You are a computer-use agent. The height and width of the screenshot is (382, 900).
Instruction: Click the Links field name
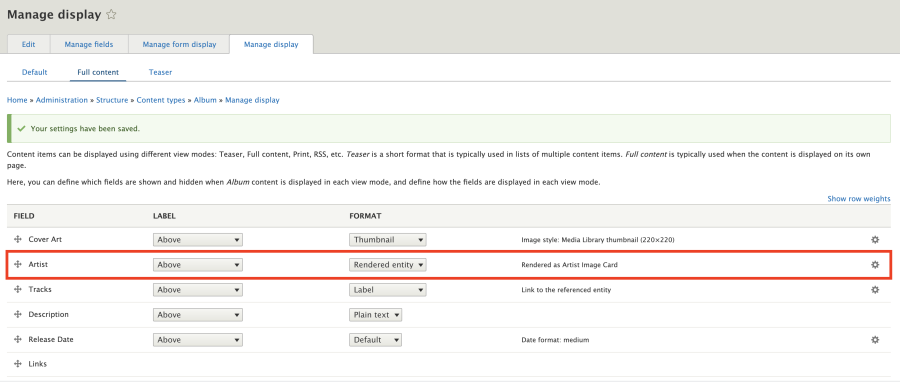(38, 364)
